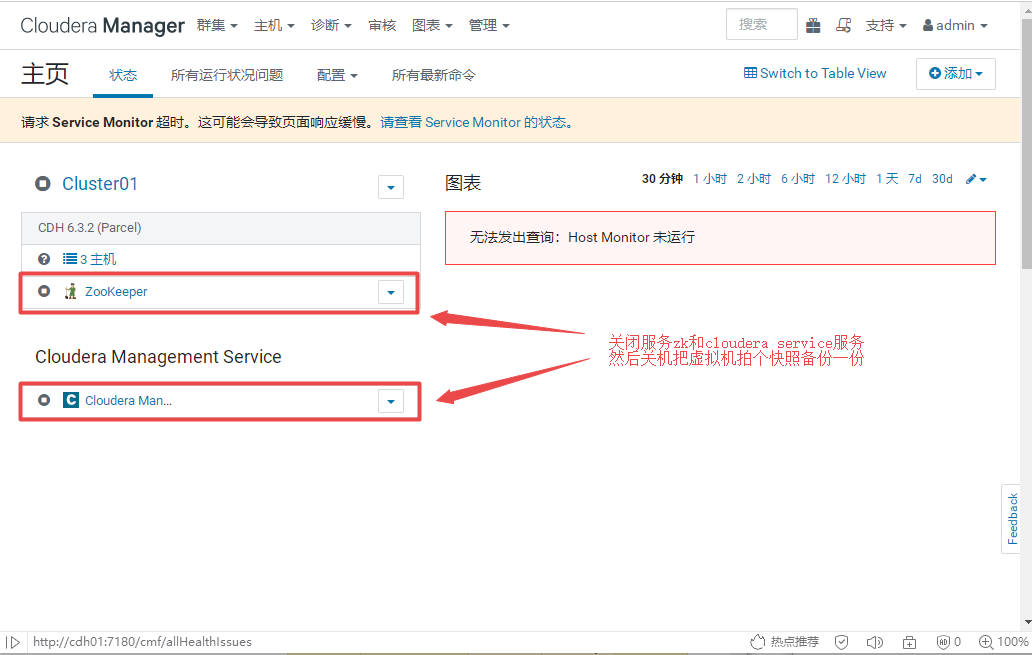Open the 诊断 menu
The width and height of the screenshot is (1032, 655).
(x=331, y=26)
